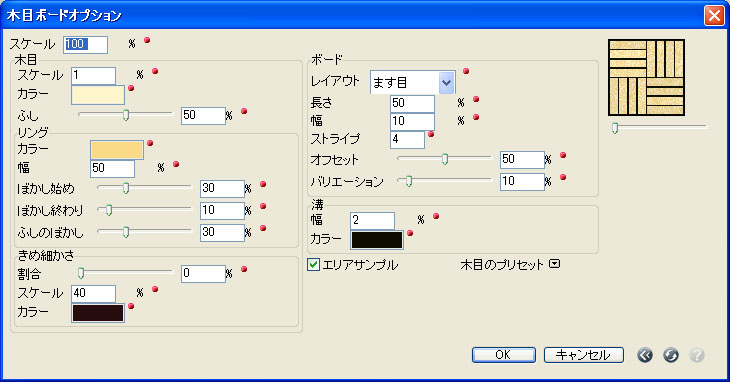
Task: Click the red dot beside きめ細かさ スケール
Action: click(x=155, y=289)
